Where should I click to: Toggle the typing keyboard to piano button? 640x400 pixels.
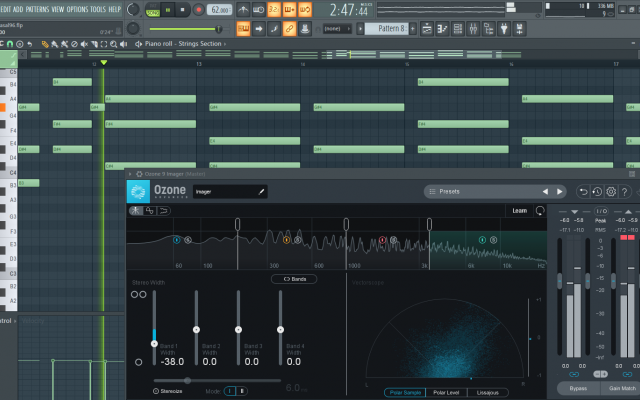(243, 29)
